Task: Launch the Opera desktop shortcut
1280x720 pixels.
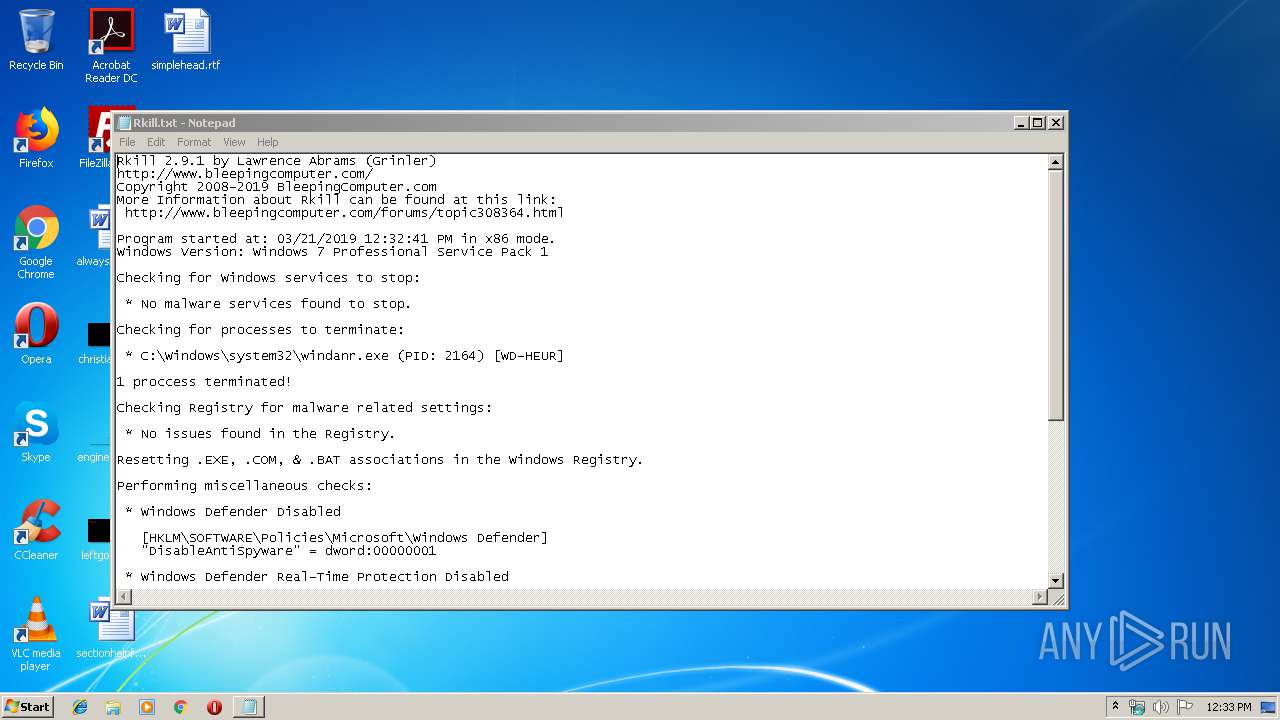Action: click(x=36, y=334)
